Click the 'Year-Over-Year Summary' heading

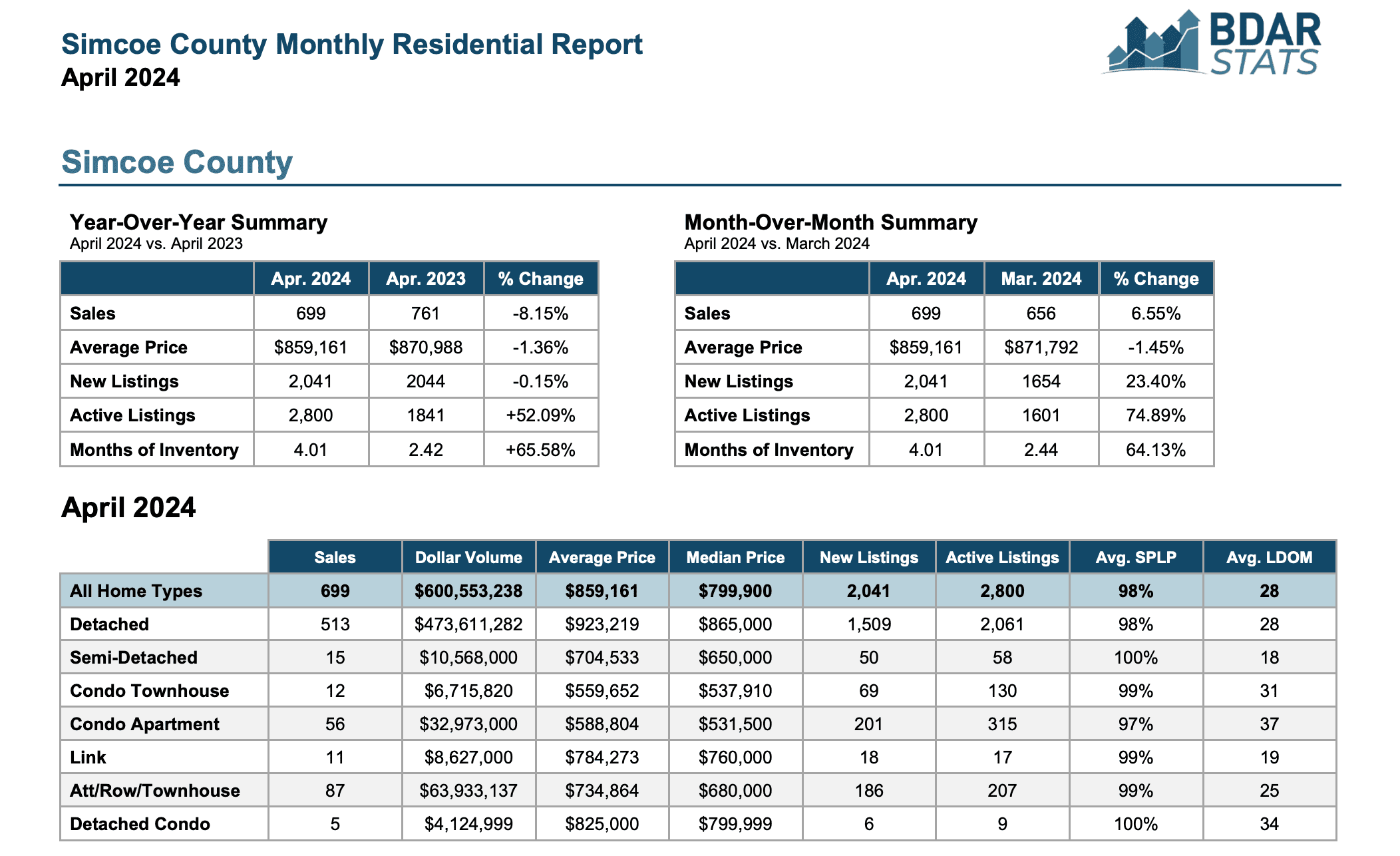click(x=199, y=222)
